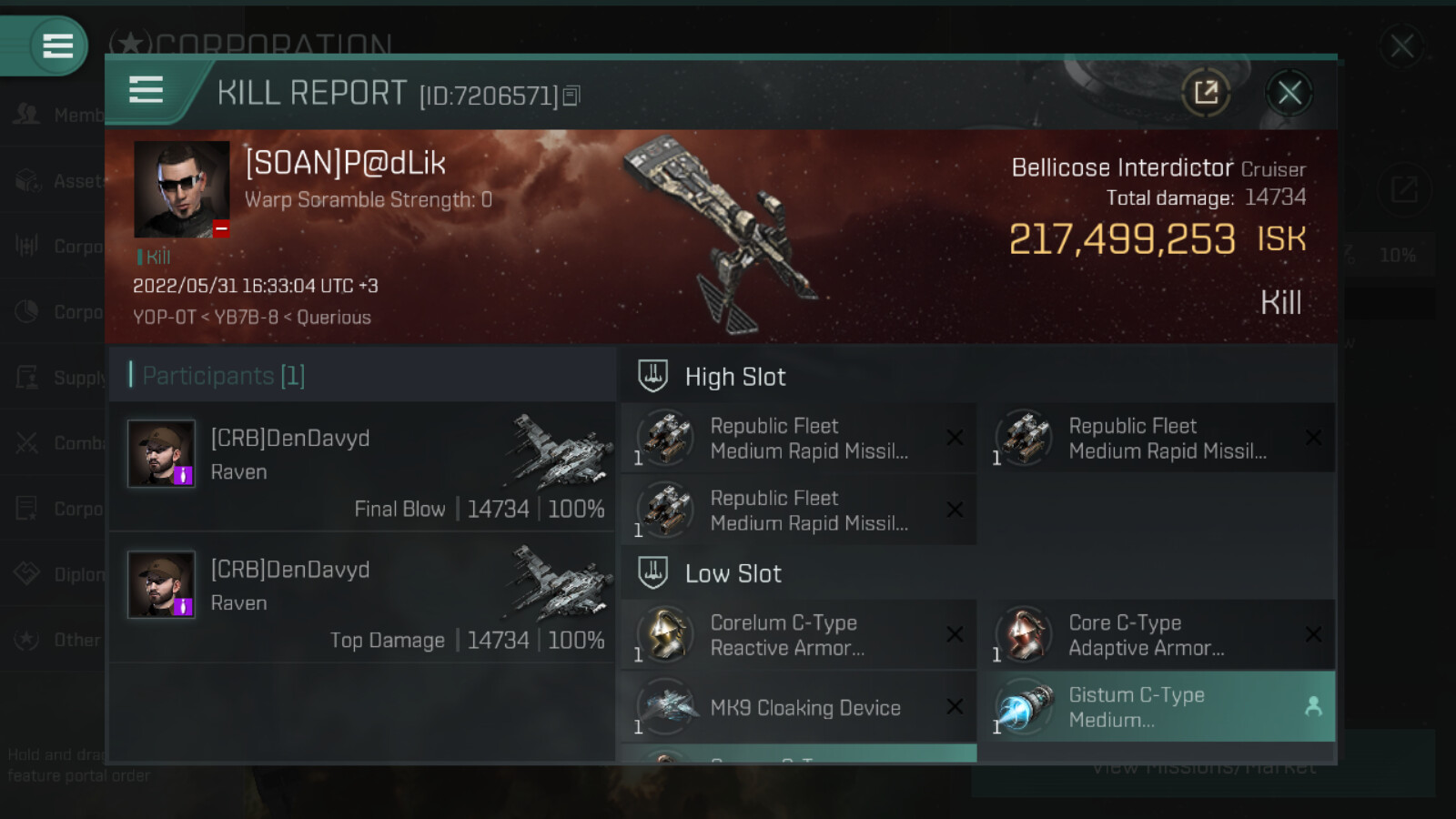Open the MK9 Cloaking Device item

pyautogui.click(x=798, y=707)
